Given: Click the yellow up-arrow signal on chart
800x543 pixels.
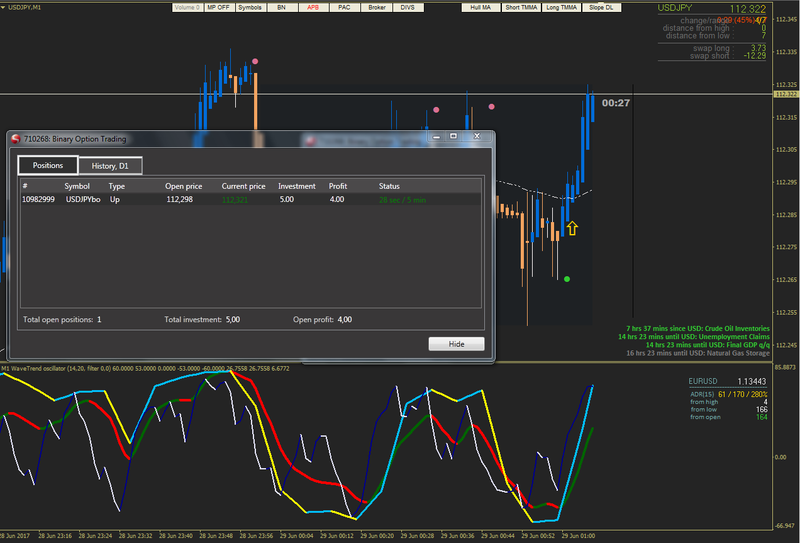Looking at the screenshot, I should (x=572, y=229).
